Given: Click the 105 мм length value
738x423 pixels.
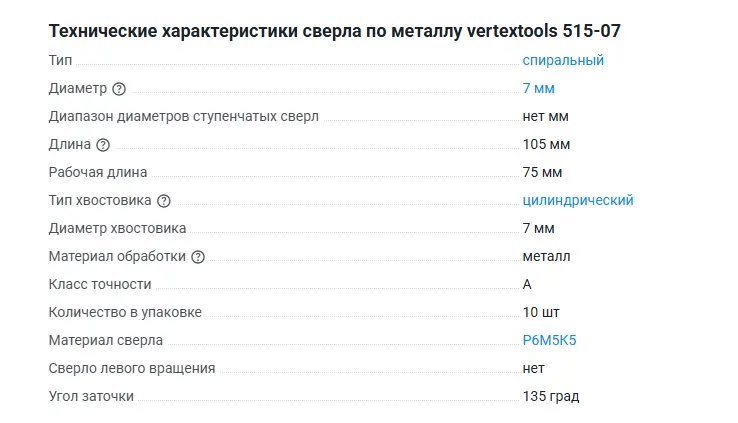Looking at the screenshot, I should tap(546, 144).
